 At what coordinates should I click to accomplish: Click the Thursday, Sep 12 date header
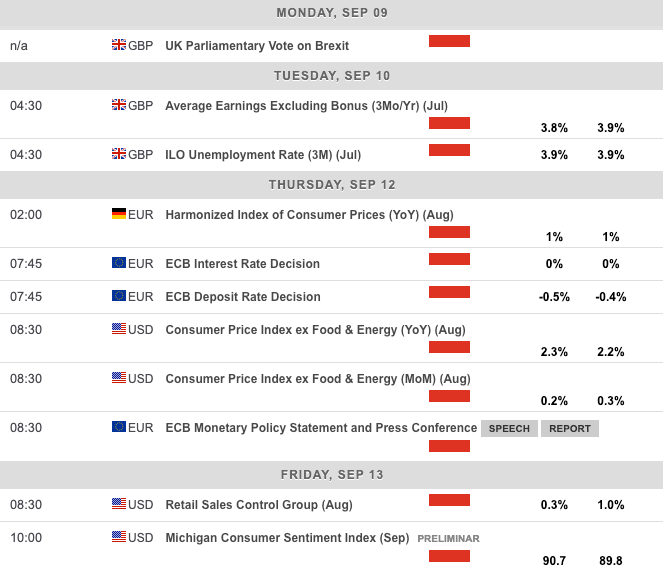pos(331,185)
